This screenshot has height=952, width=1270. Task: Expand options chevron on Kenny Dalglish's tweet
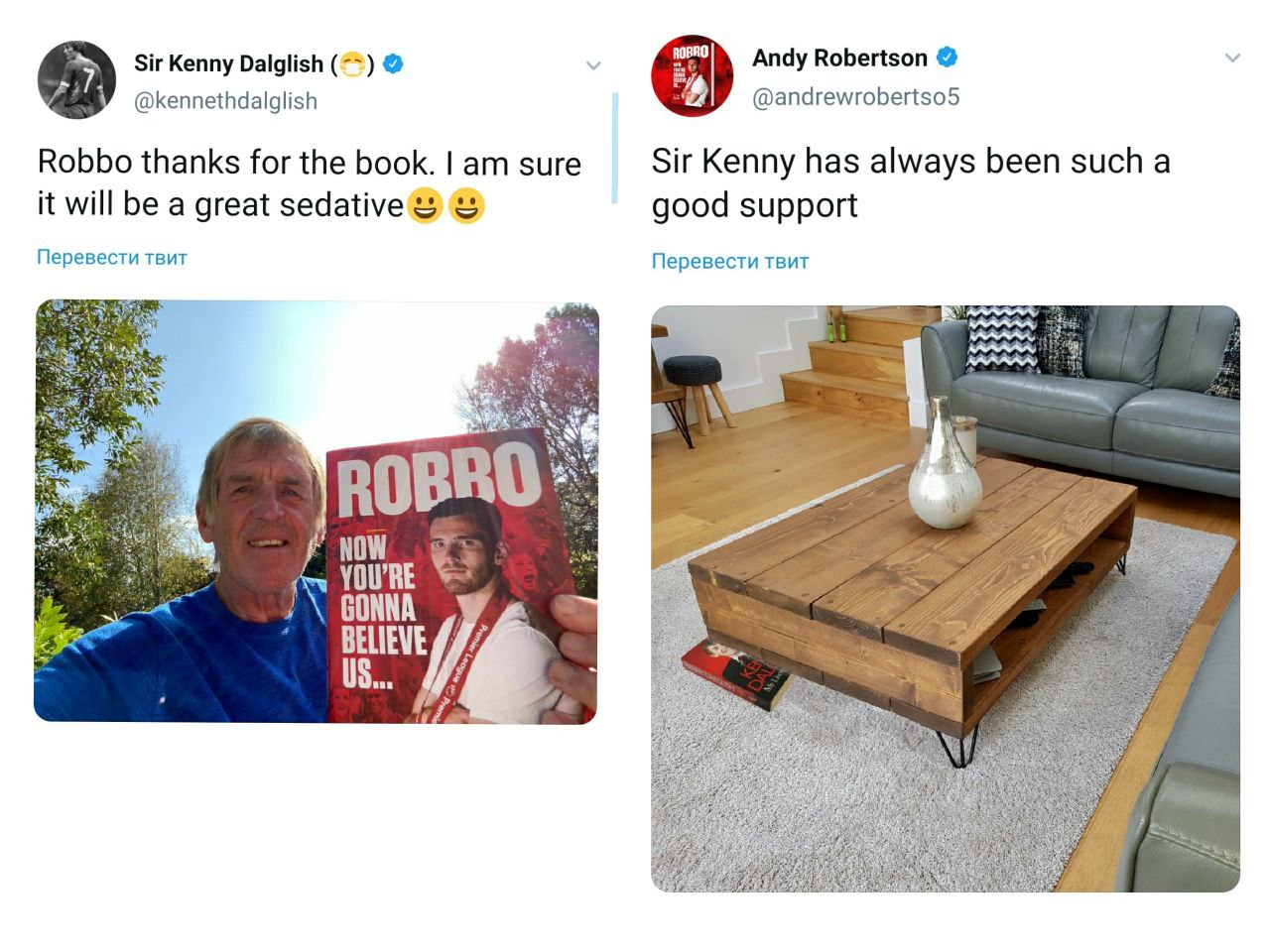click(x=593, y=65)
